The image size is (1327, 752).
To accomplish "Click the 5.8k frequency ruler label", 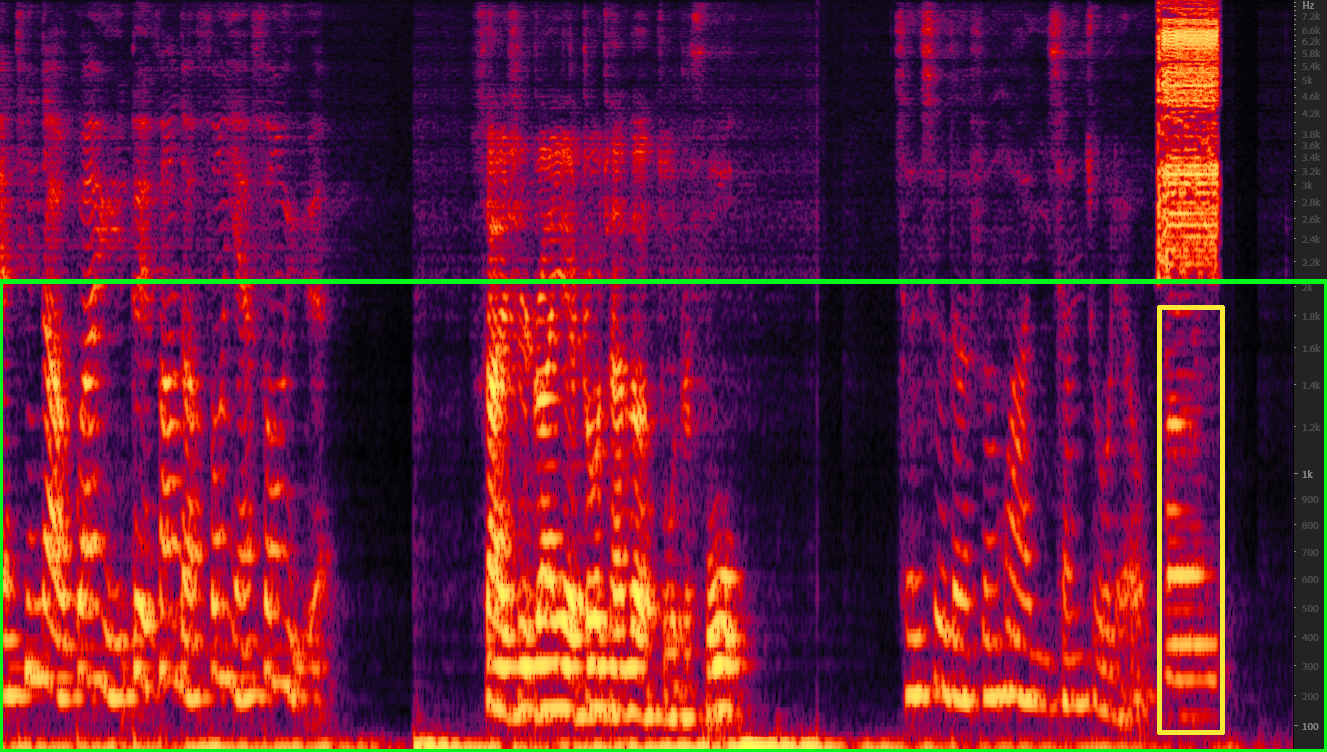I will (1309, 52).
